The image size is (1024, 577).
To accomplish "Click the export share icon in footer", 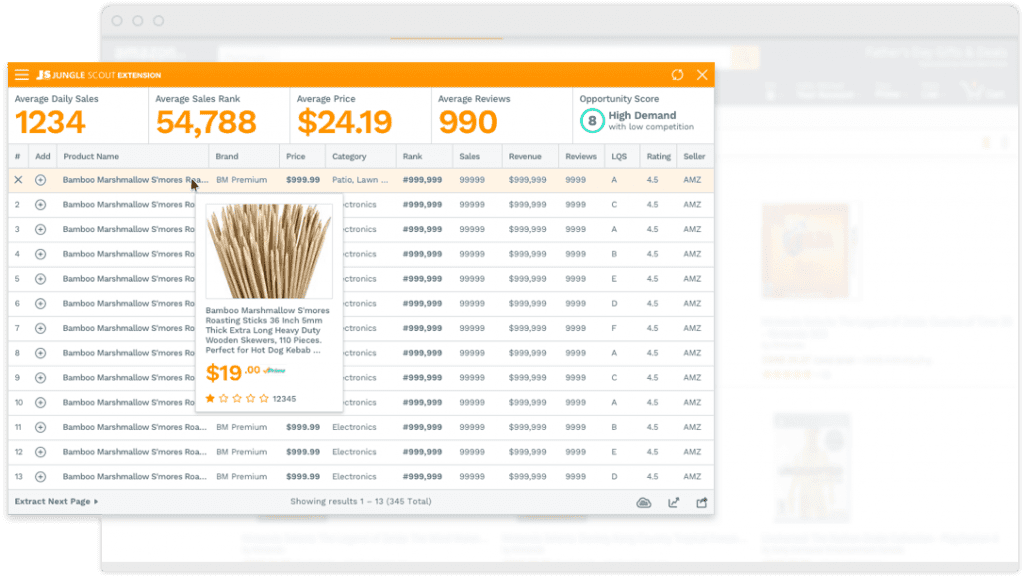I will click(x=701, y=502).
